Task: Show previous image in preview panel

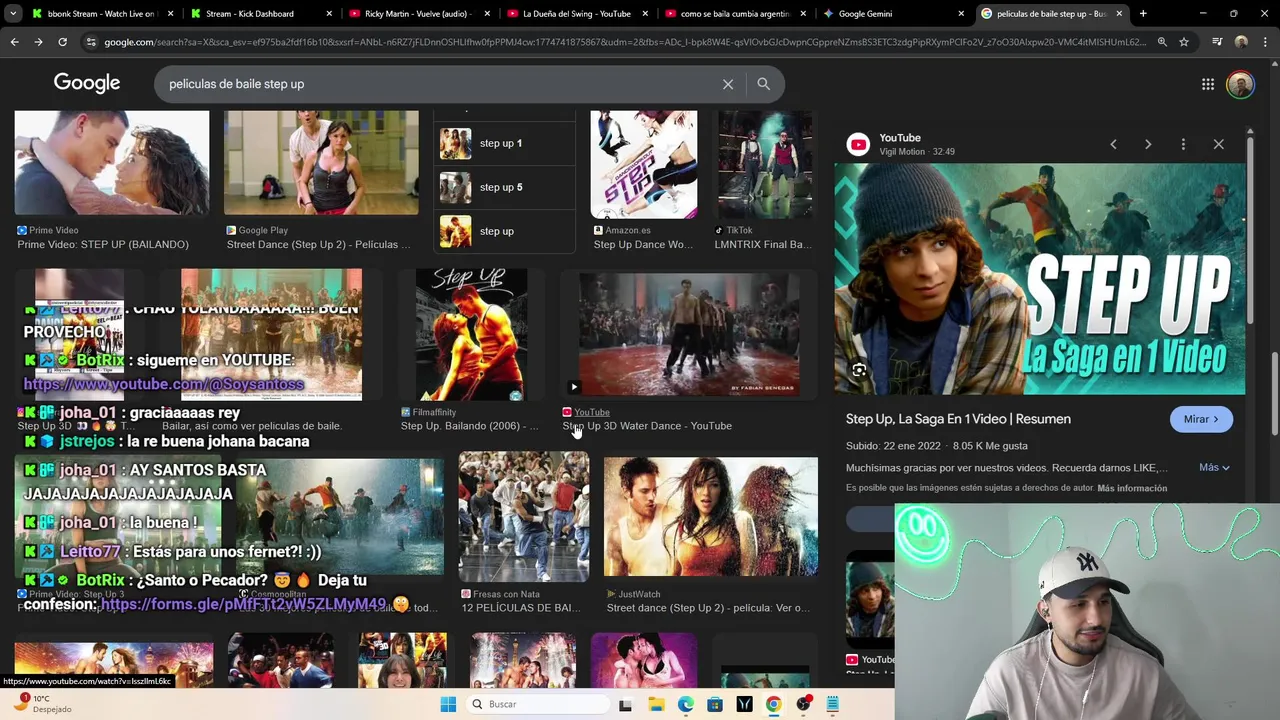Action: 1113,144
